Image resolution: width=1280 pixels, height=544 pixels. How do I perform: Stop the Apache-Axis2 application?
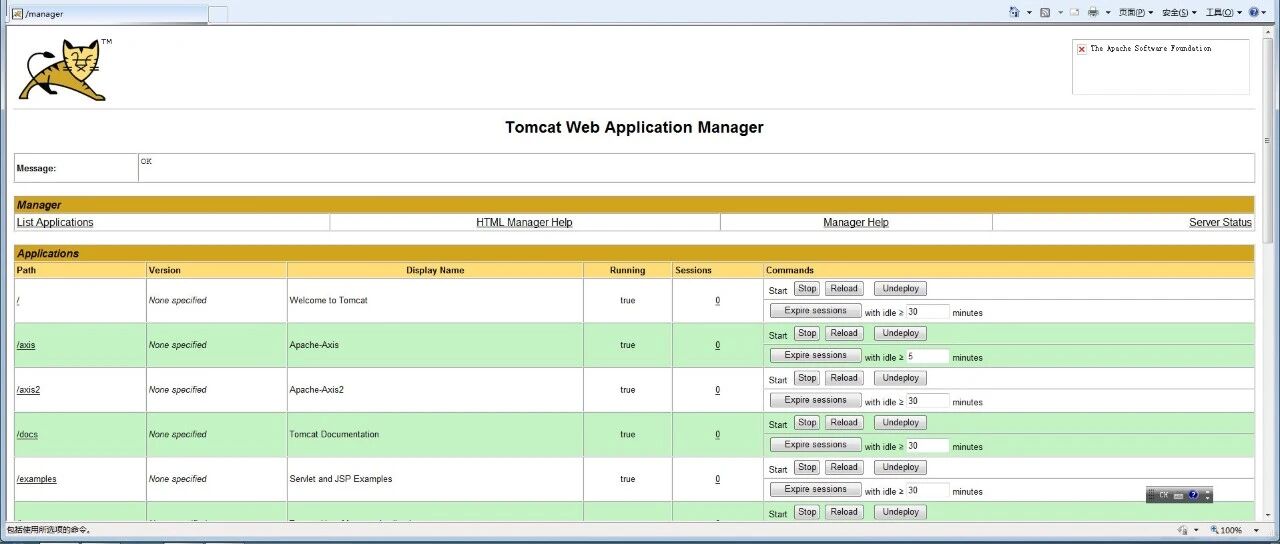pyautogui.click(x=807, y=378)
